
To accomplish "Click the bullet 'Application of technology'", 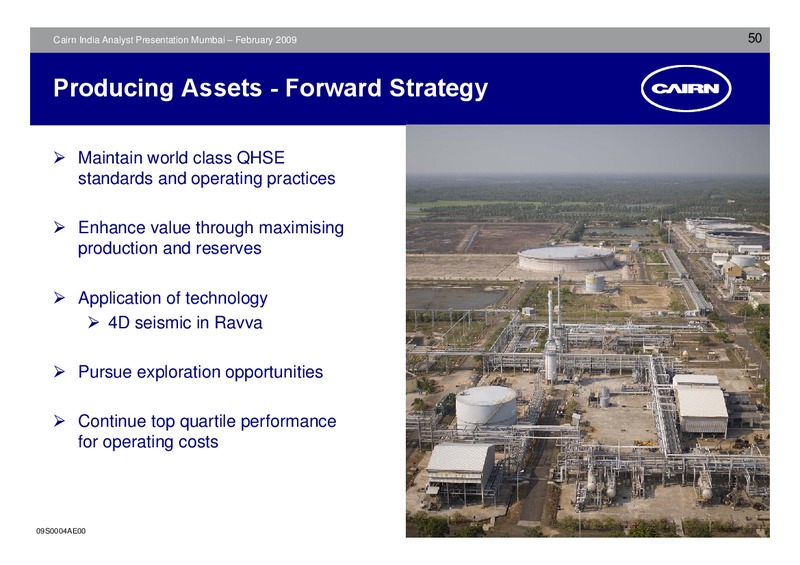I will [172, 298].
